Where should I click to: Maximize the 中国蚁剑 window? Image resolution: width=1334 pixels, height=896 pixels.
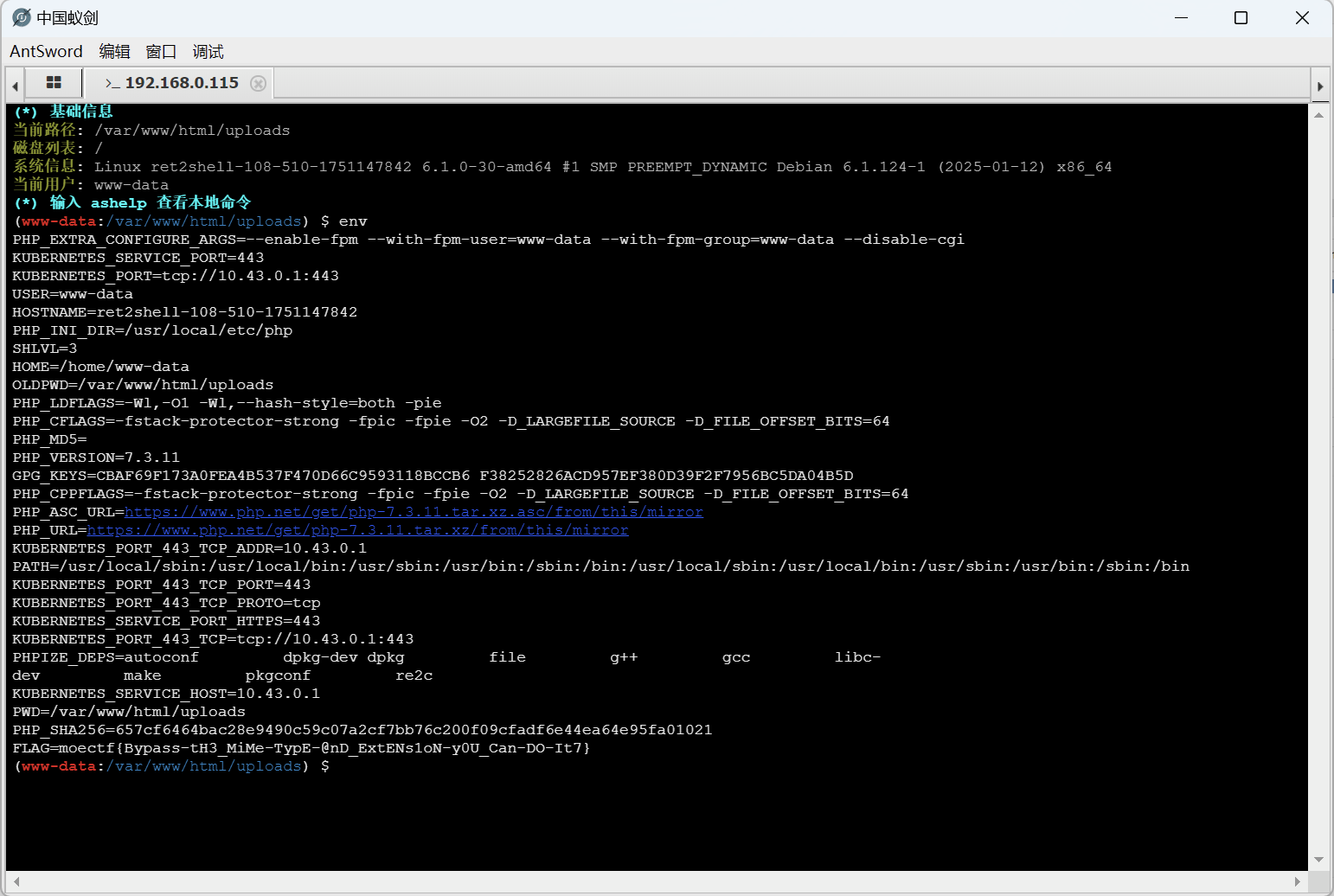coord(1241,17)
